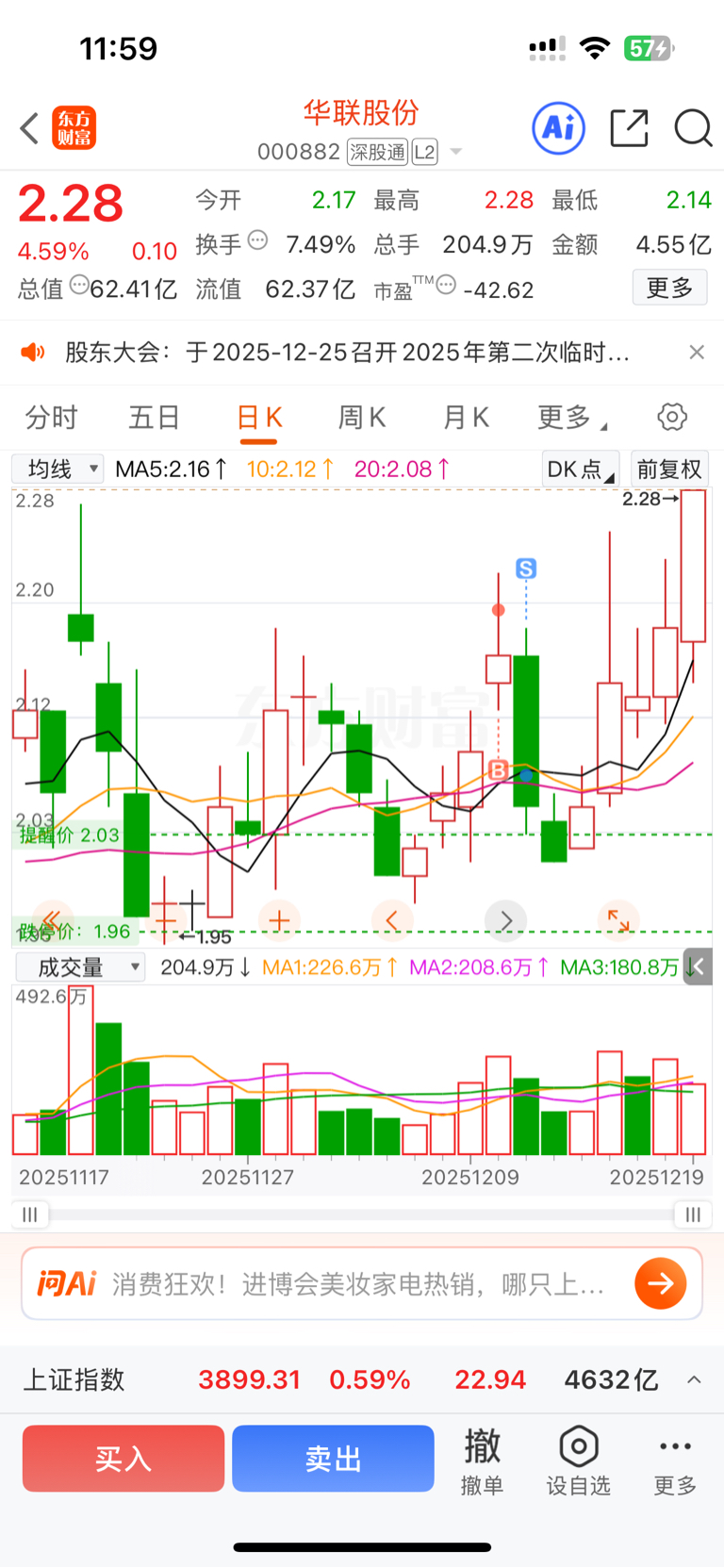Tap the blue S sell signal marker
Screen dimensions: 724x1568
(526, 569)
